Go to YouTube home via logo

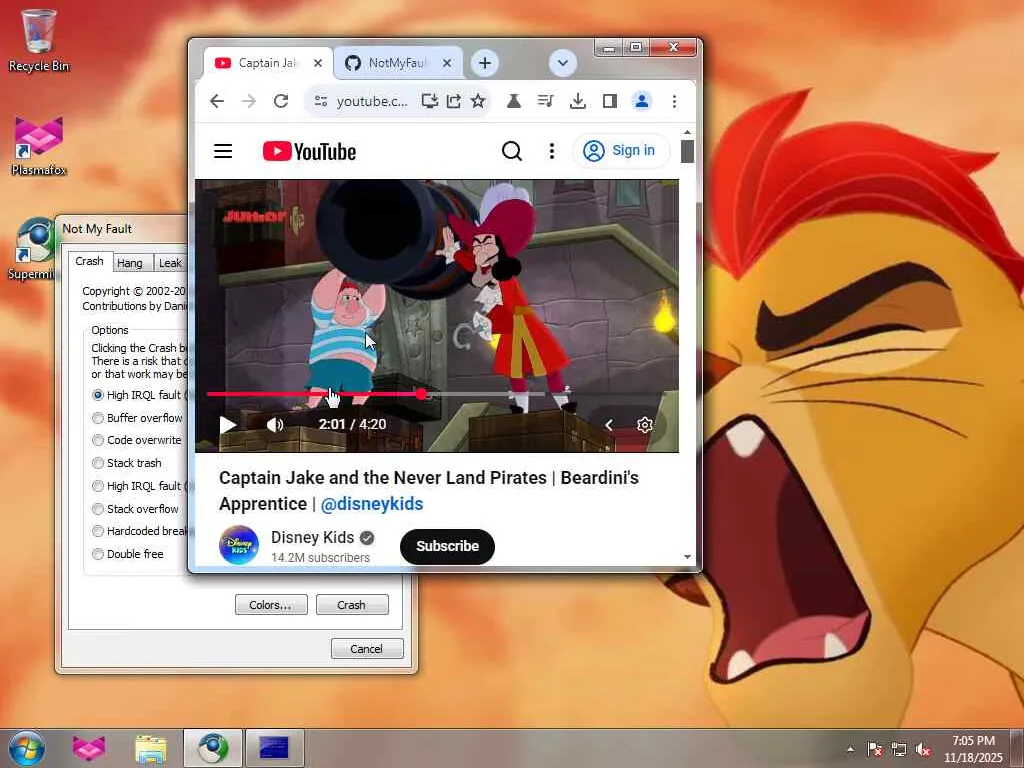click(x=310, y=152)
